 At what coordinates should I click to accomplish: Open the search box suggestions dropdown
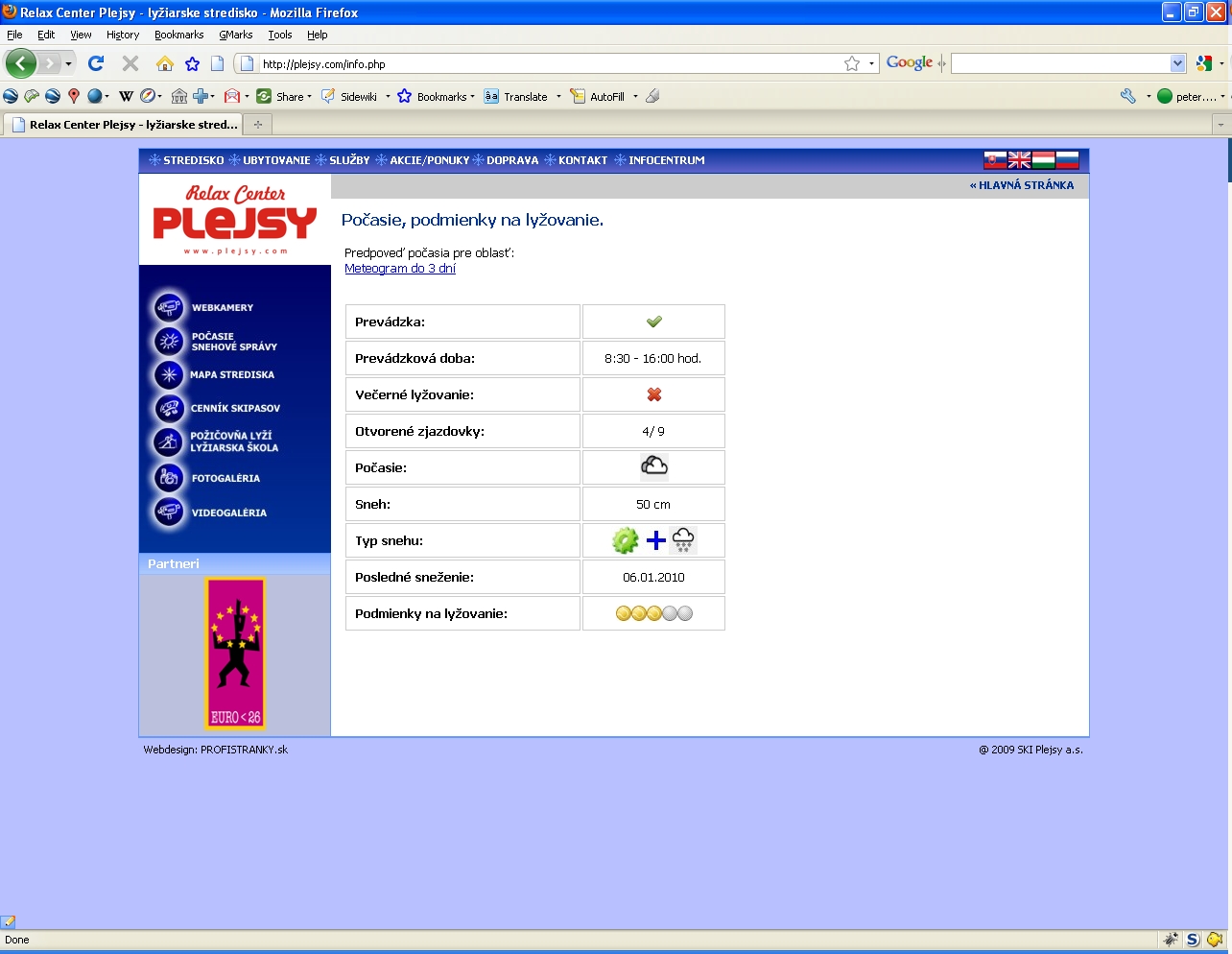click(1178, 63)
